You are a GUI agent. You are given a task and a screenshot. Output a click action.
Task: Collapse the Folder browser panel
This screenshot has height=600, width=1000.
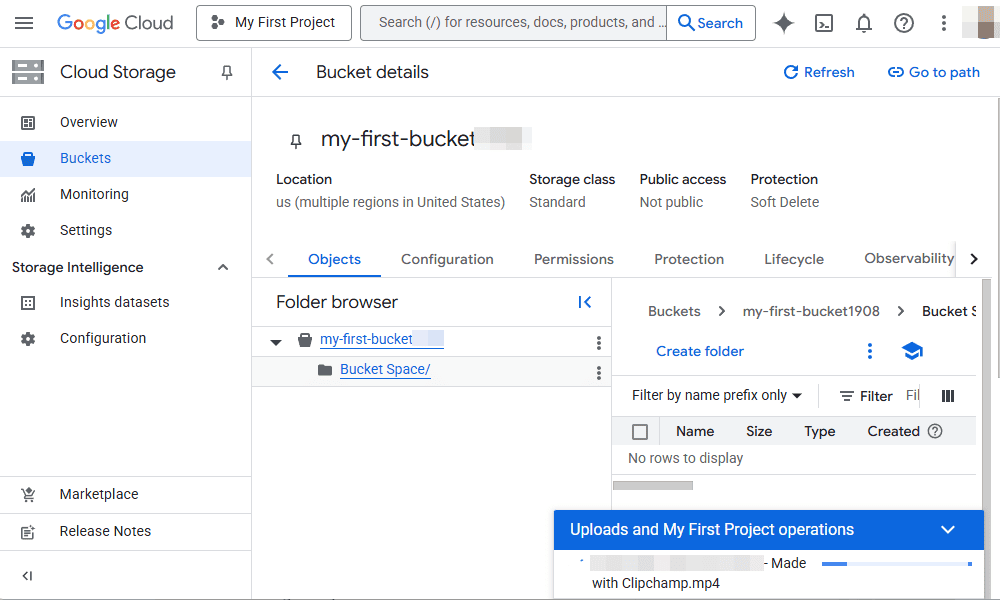click(x=585, y=302)
